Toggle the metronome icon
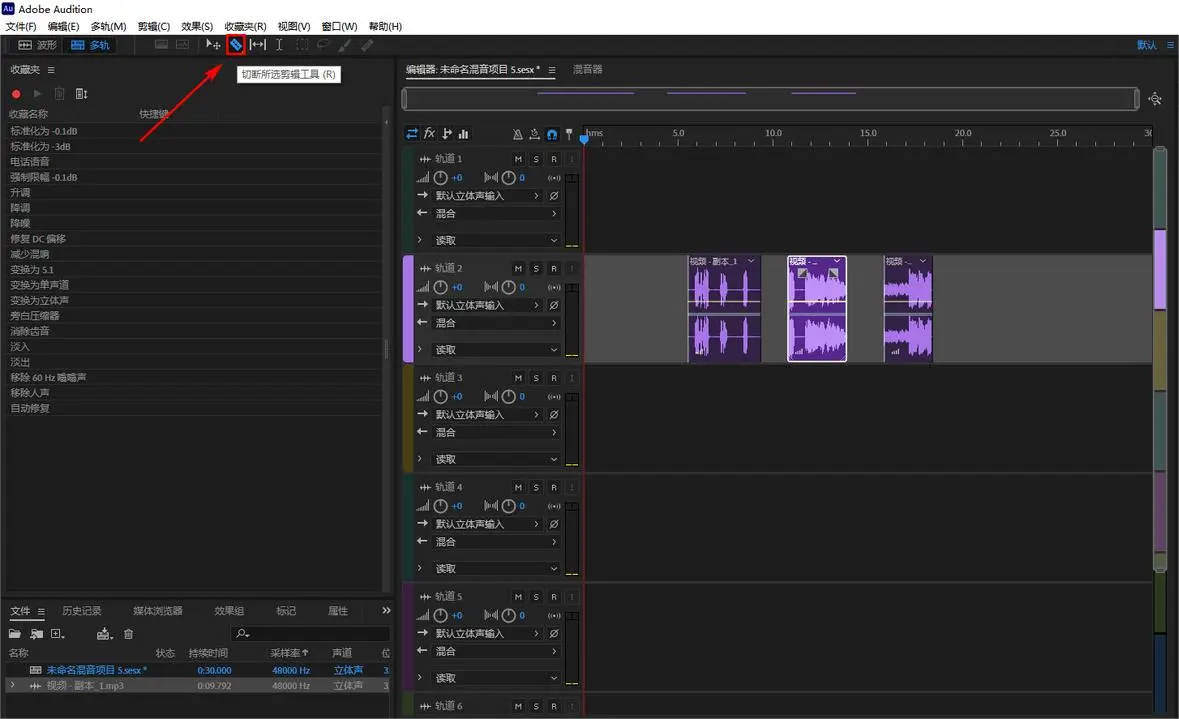The width and height of the screenshot is (1179, 719). point(517,135)
